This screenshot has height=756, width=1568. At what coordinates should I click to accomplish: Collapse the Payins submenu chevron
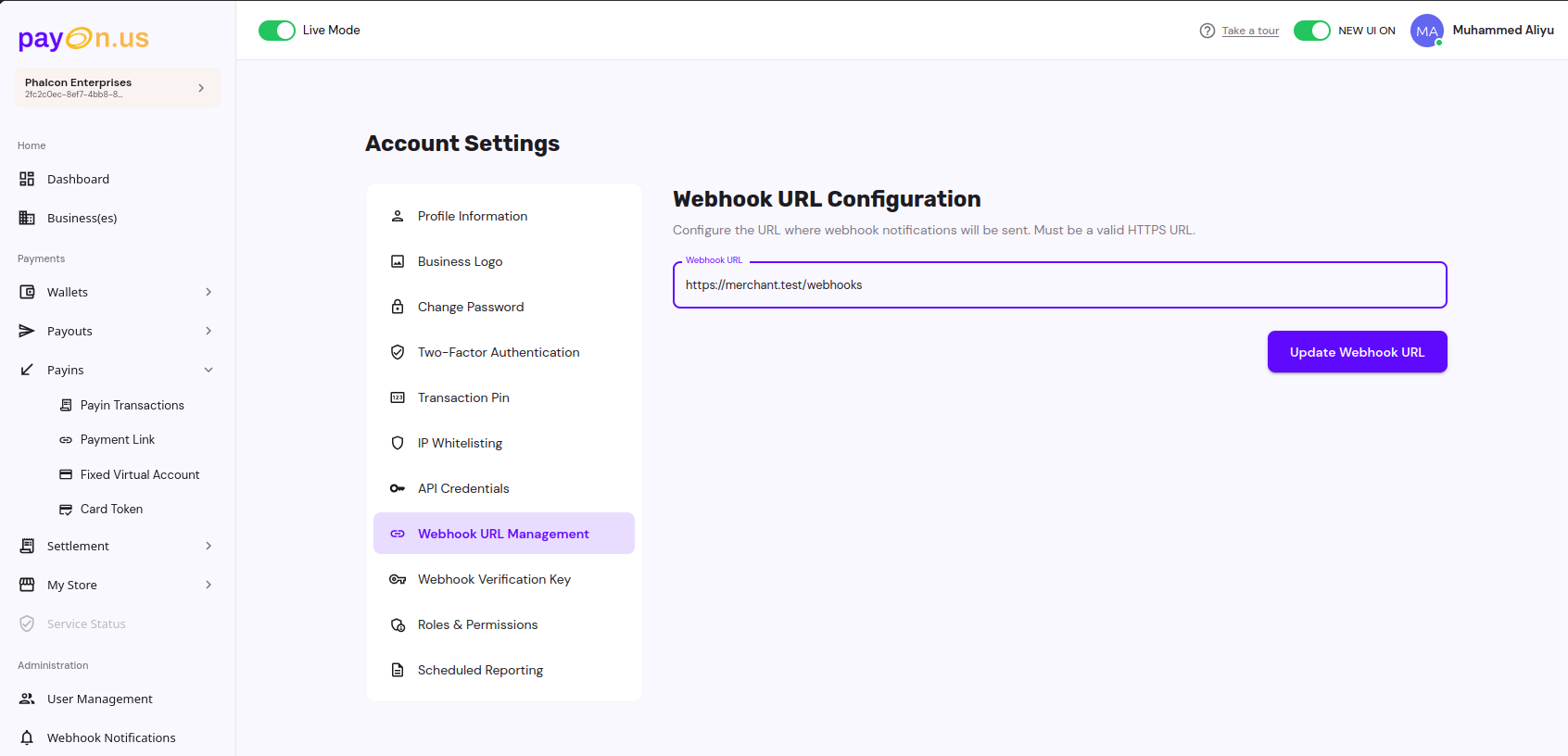(209, 370)
